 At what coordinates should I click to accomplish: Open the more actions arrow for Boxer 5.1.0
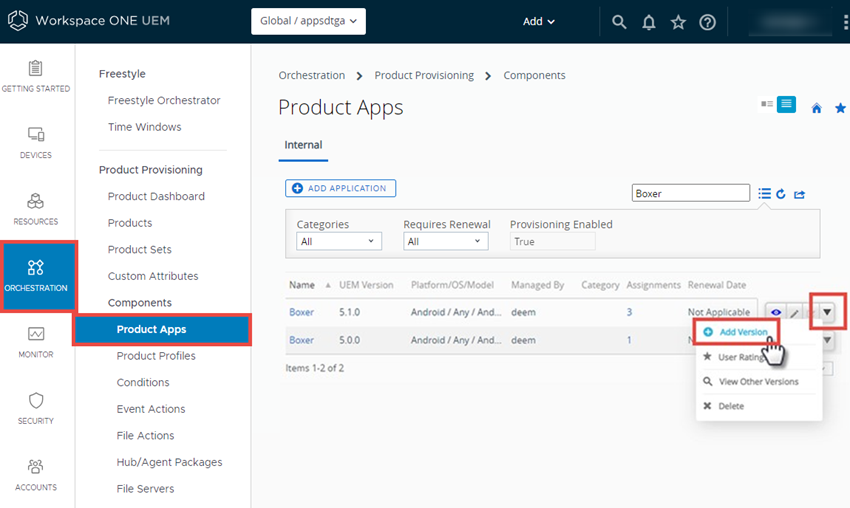coord(827,312)
